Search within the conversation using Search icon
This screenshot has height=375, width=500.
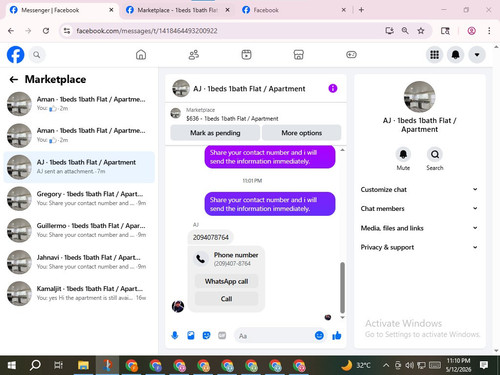tap(435, 154)
